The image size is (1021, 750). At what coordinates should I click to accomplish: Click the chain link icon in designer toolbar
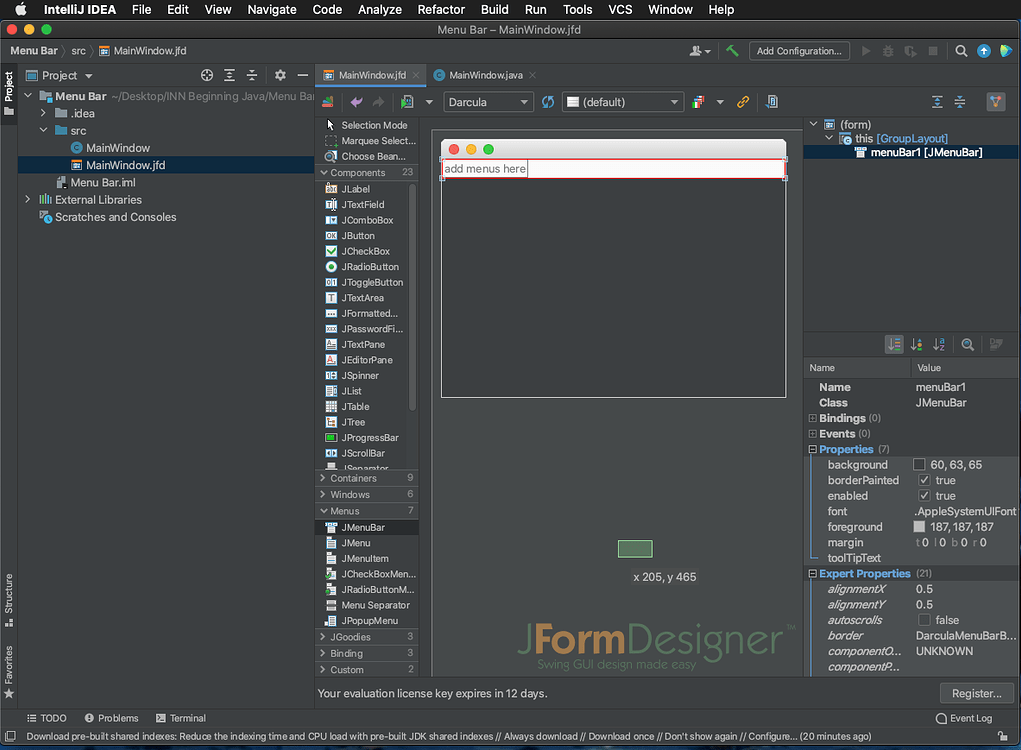[x=743, y=102]
